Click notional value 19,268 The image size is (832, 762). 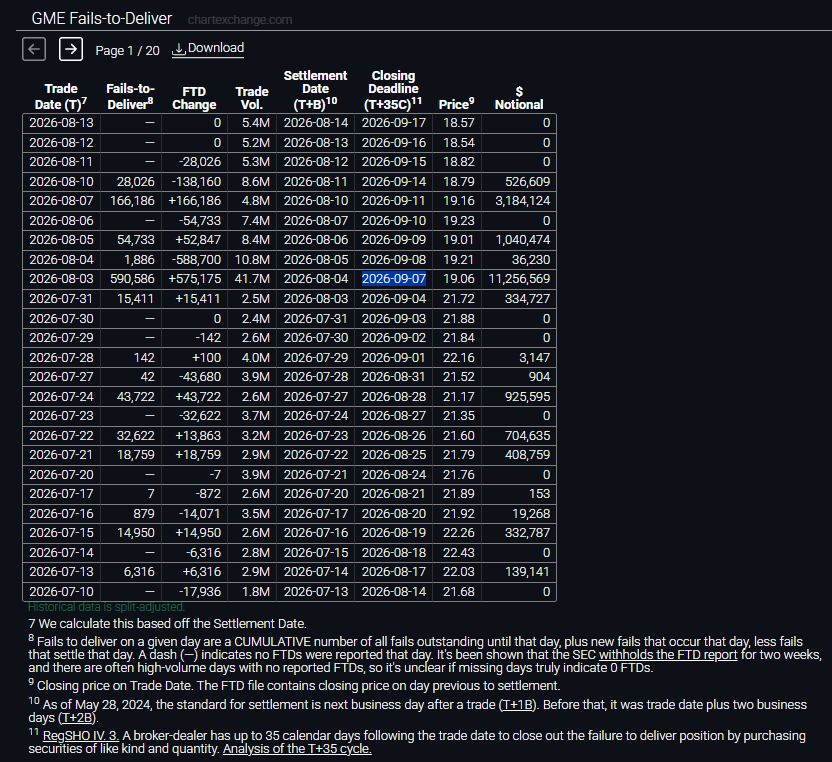click(531, 514)
